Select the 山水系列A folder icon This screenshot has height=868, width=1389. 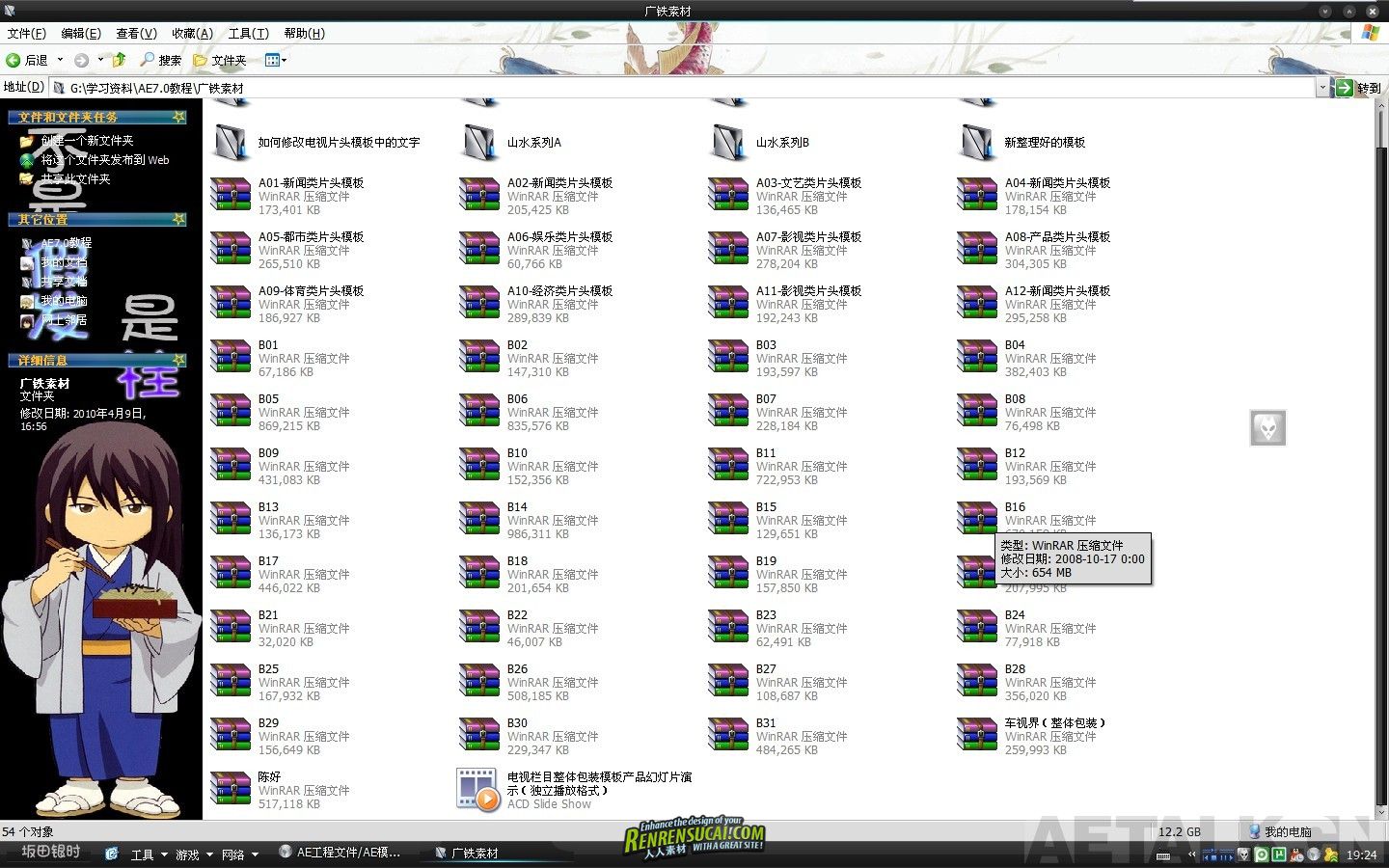[x=479, y=142]
